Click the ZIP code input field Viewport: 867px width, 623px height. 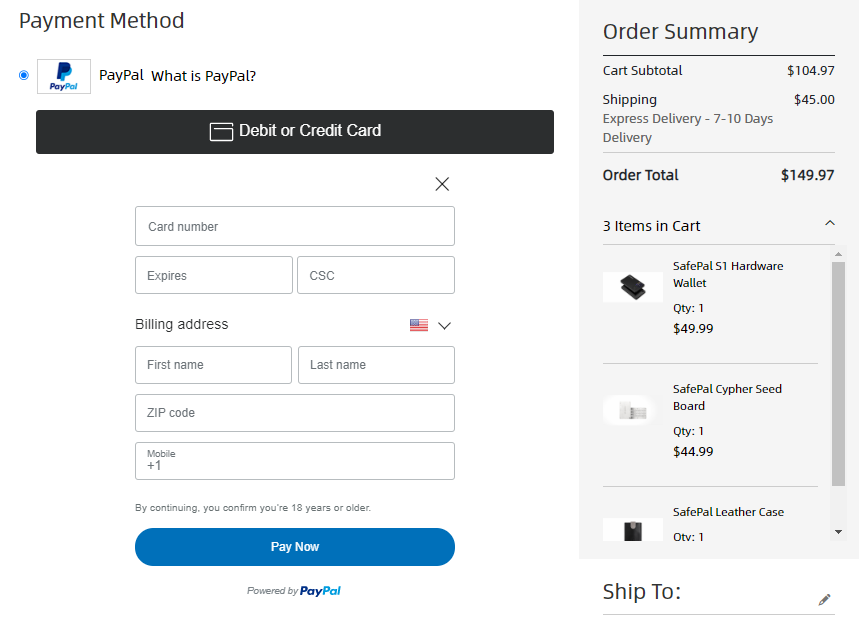click(x=295, y=413)
